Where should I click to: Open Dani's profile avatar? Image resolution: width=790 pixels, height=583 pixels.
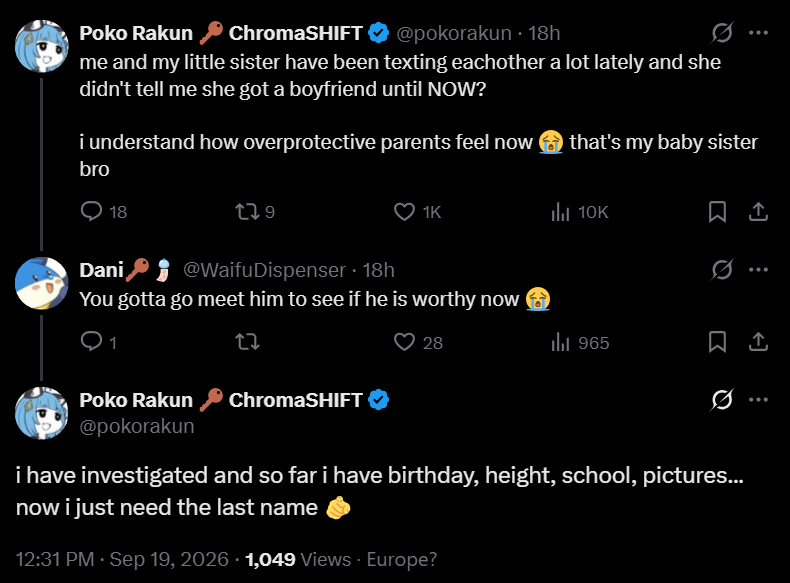click(41, 283)
